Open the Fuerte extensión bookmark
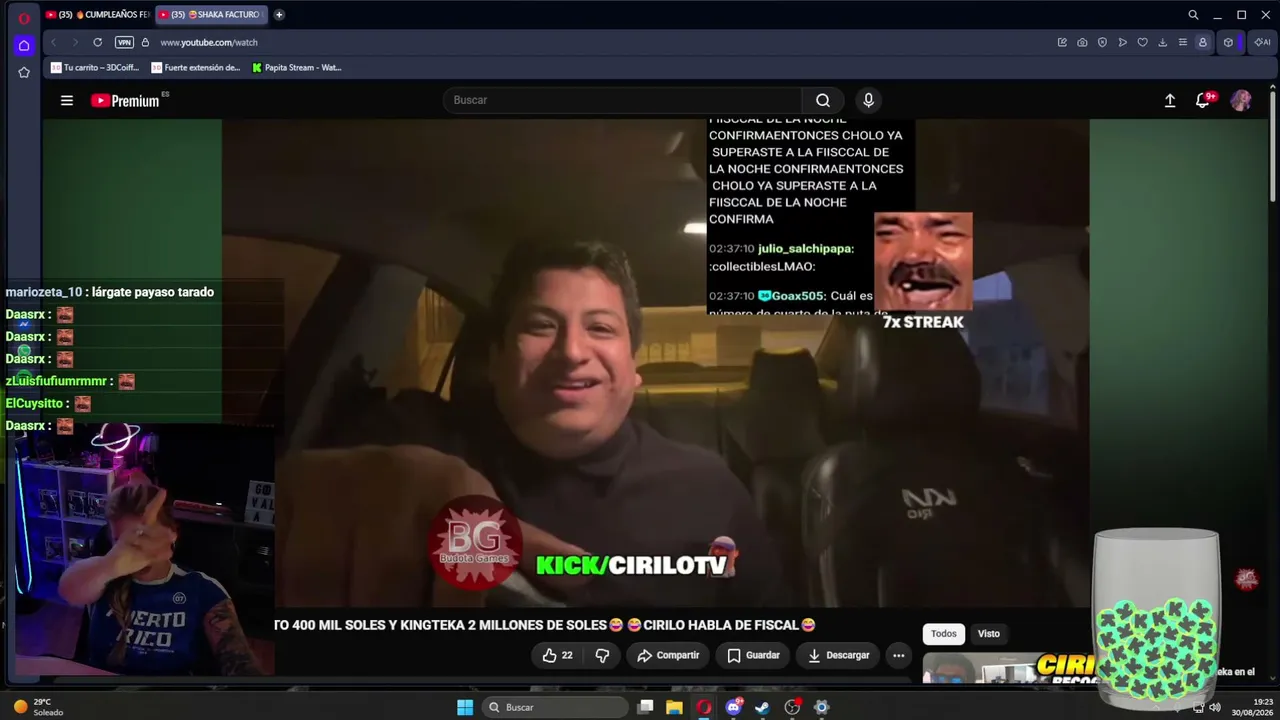 (x=196, y=68)
